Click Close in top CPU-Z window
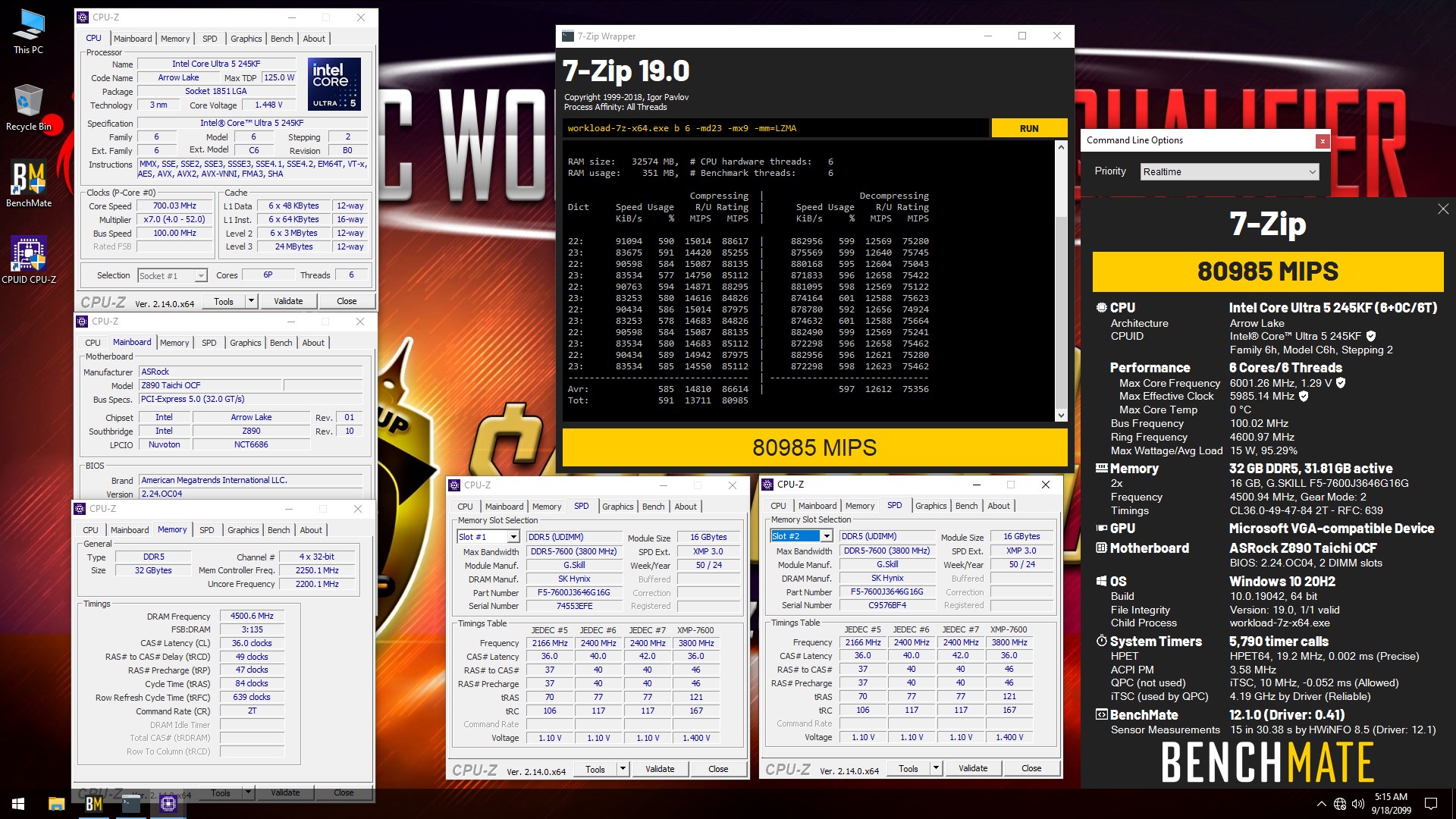Viewport: 1456px width, 819px height. [347, 301]
